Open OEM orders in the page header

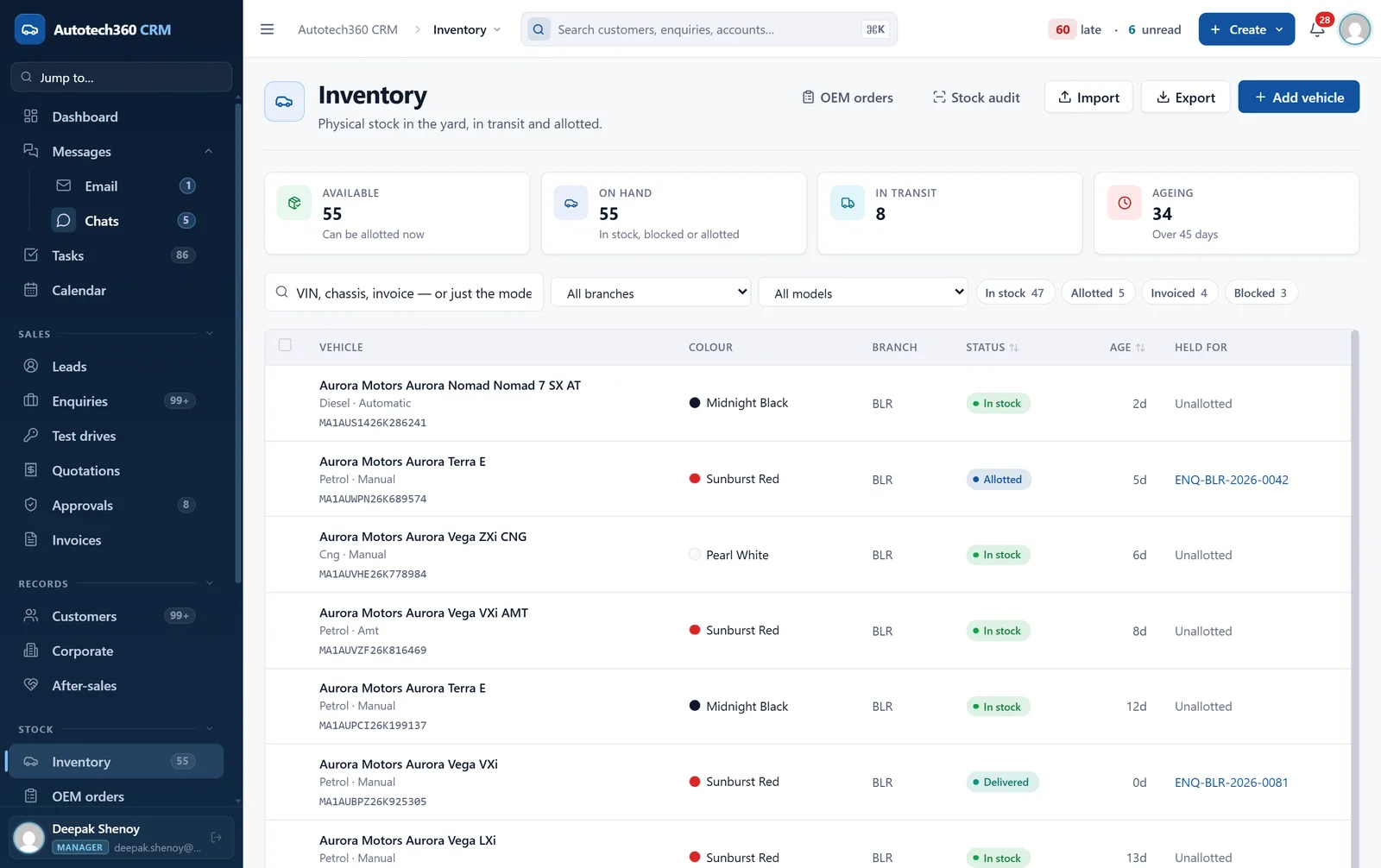point(848,97)
